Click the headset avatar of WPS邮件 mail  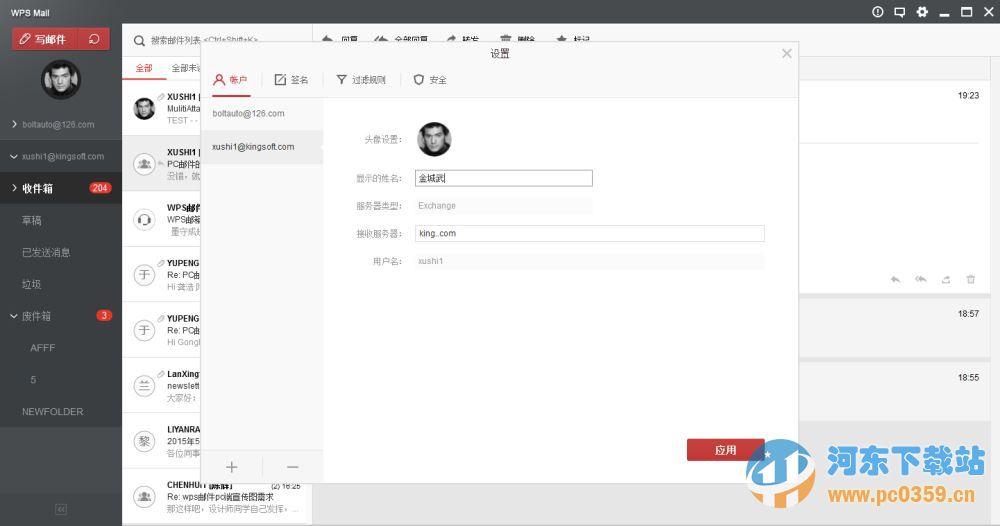tap(144, 220)
